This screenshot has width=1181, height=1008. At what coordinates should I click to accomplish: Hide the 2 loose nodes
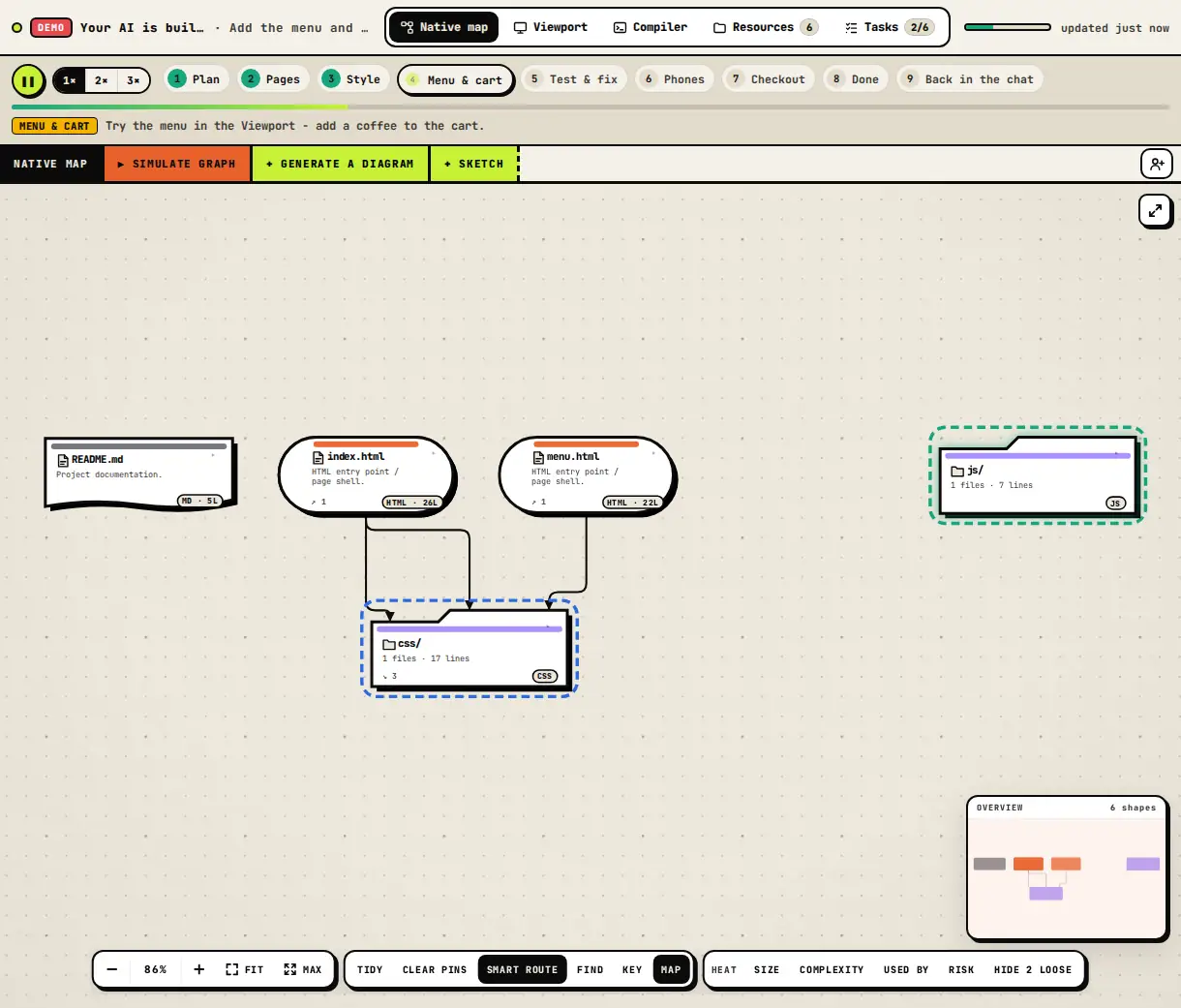pos(1033,969)
